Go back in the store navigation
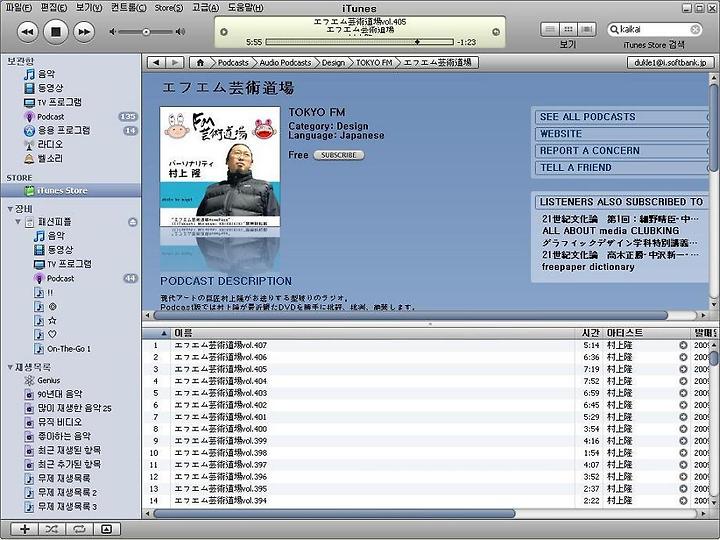 (157, 62)
